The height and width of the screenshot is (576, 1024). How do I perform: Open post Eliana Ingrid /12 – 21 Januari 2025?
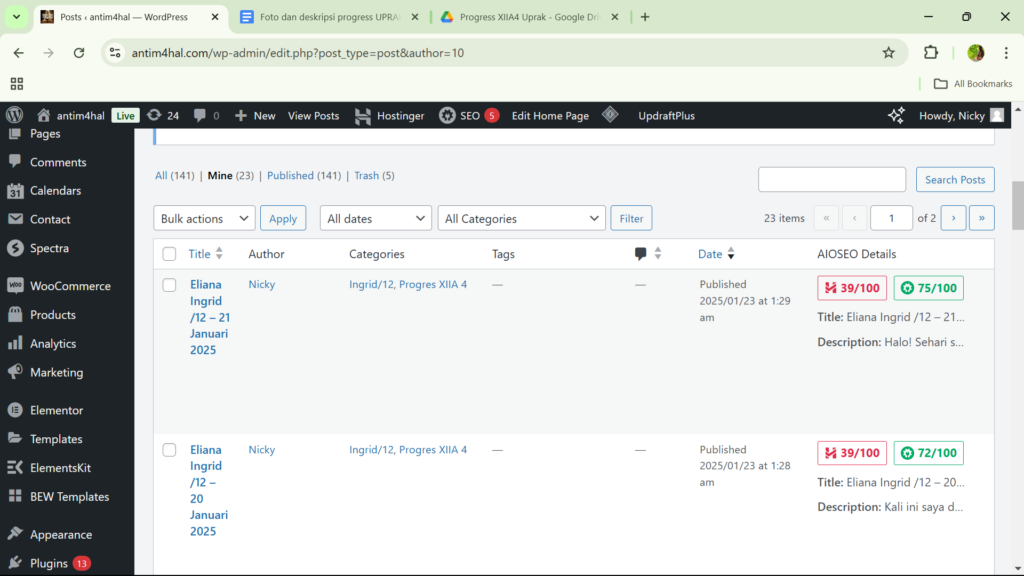(210, 317)
